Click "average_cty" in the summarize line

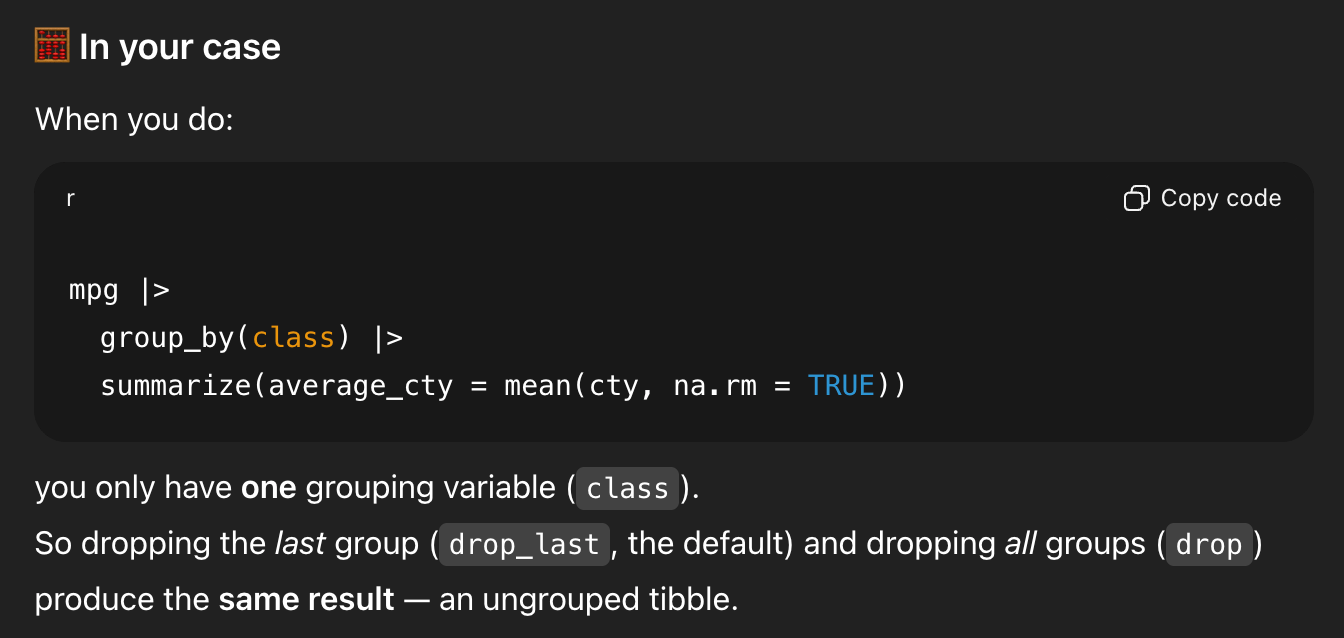[360, 385]
